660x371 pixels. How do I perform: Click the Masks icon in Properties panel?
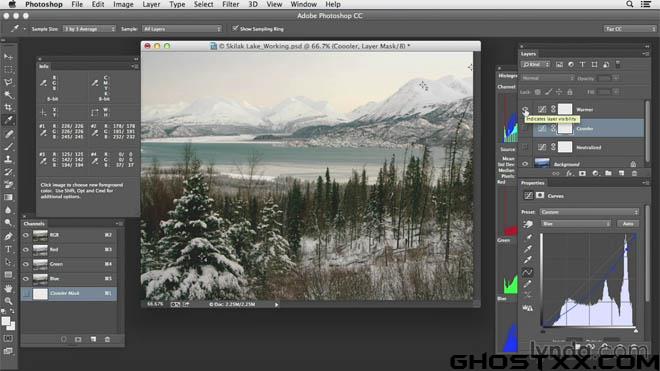(x=540, y=195)
